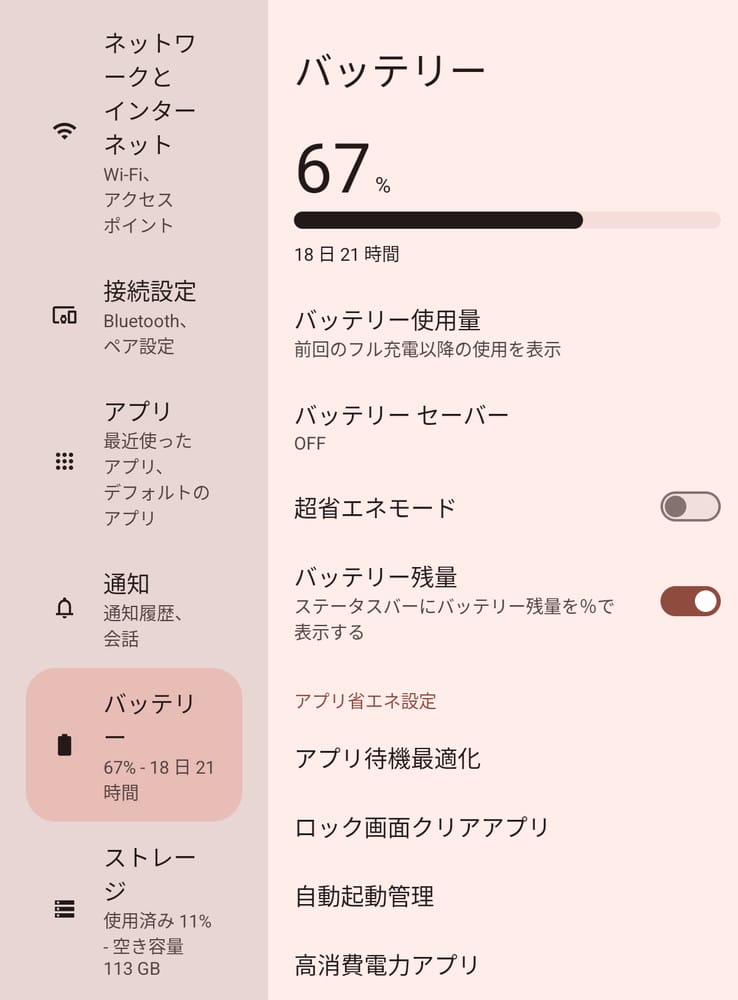Click the Wi-Fi icon in sidebar
738x1000 pixels.
point(65,131)
